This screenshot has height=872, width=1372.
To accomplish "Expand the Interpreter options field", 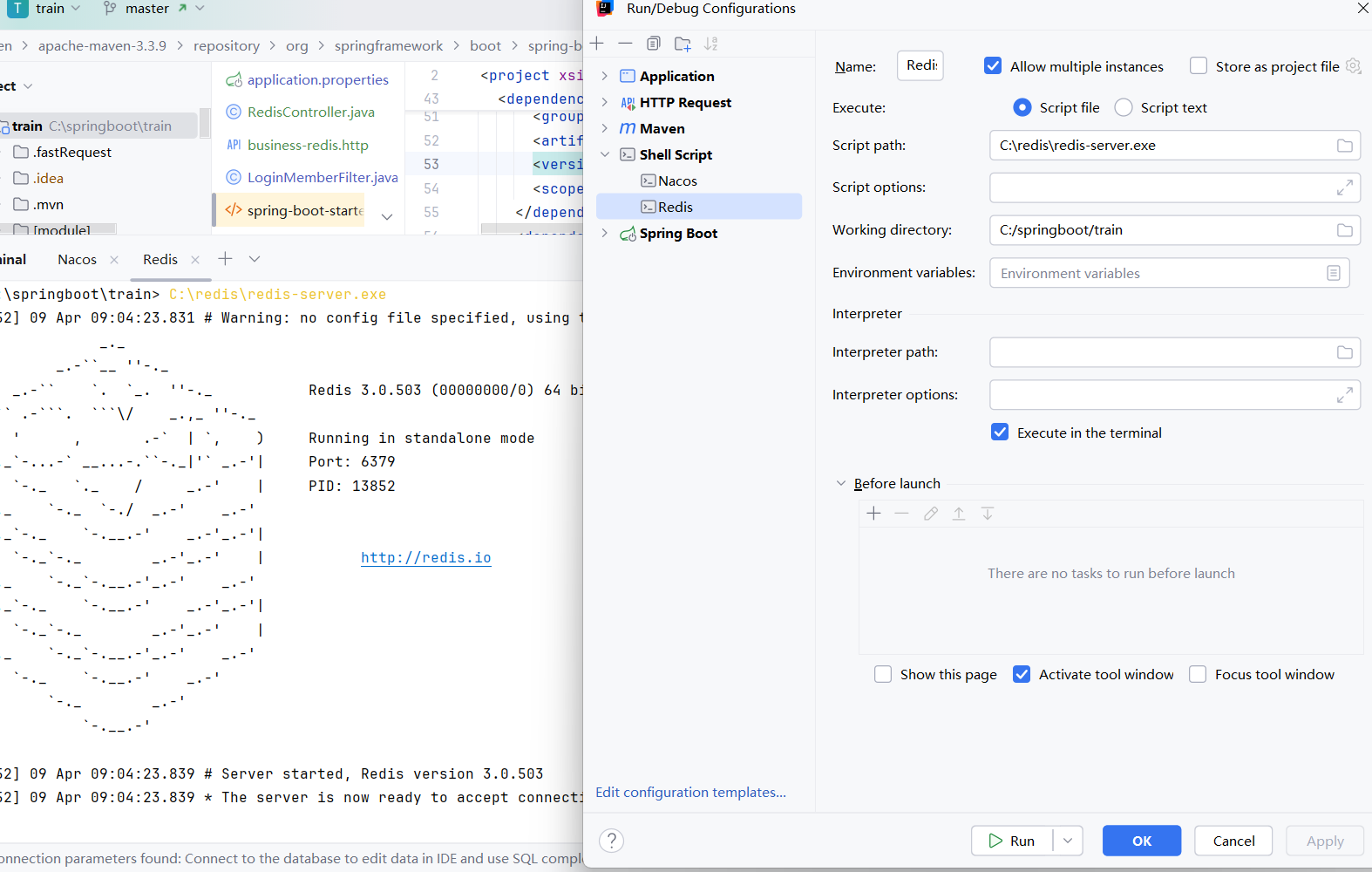I will pyautogui.click(x=1345, y=395).
